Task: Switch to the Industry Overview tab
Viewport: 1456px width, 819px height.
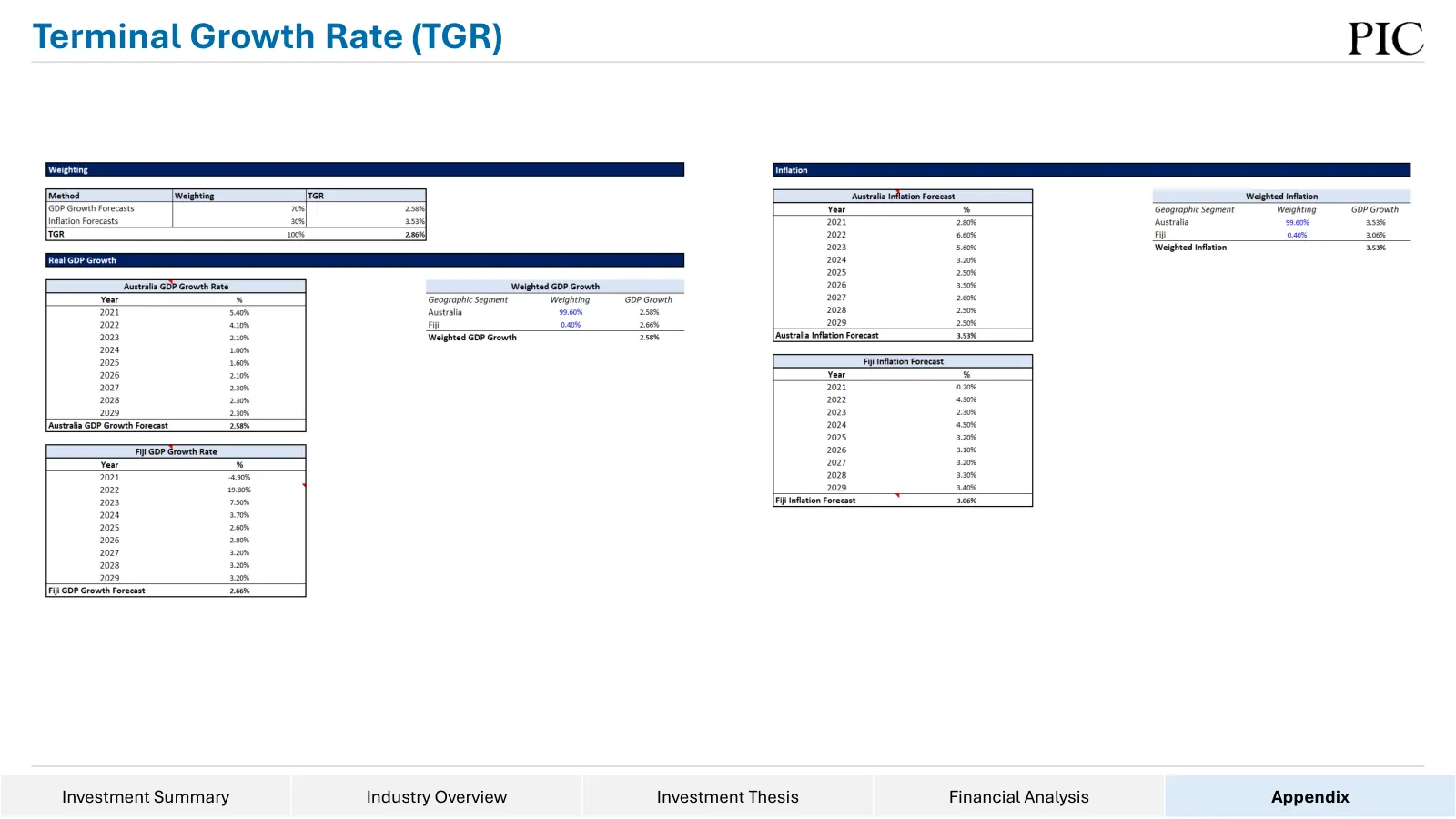Action: [x=437, y=797]
